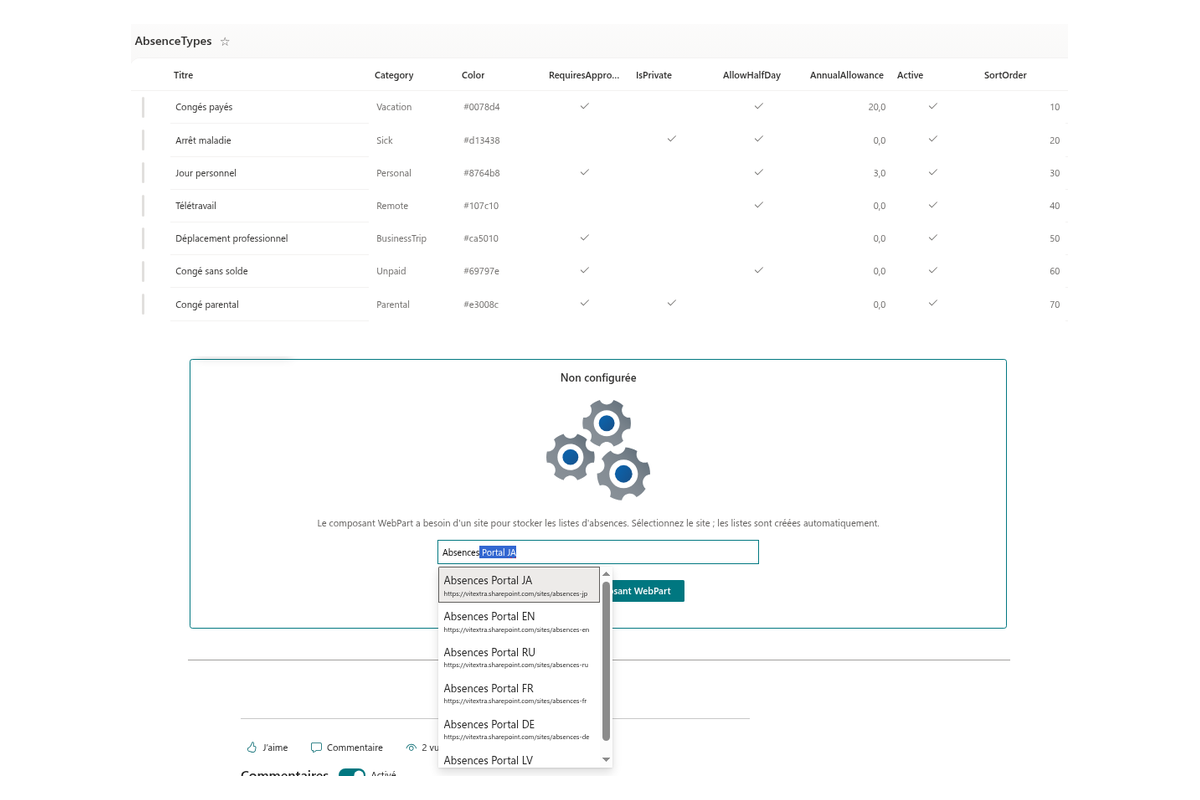Select the Absences Portal FR option
The width and height of the screenshot is (1200, 800).
click(x=519, y=693)
